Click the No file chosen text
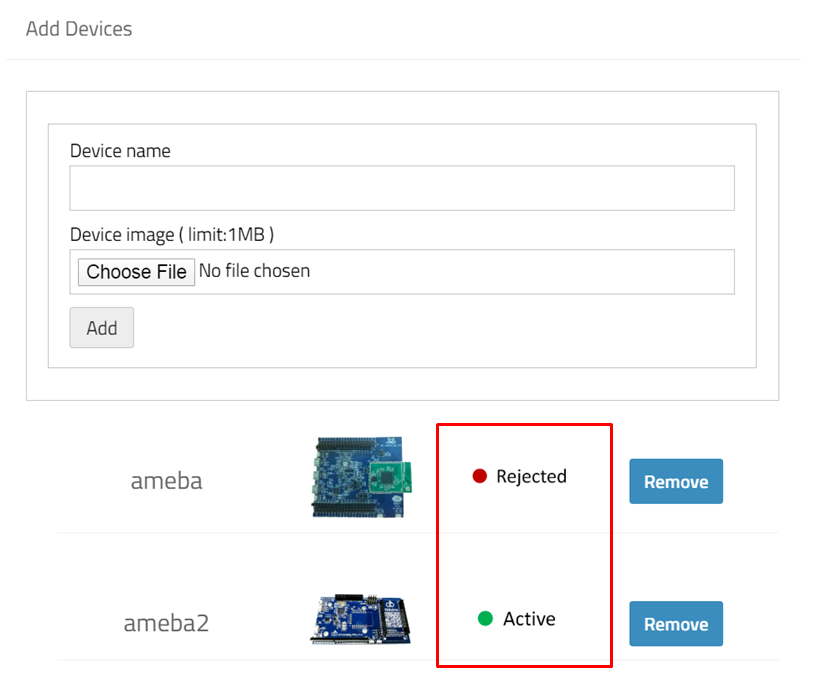Screen dimensions: 816x679 pyautogui.click(x=254, y=271)
